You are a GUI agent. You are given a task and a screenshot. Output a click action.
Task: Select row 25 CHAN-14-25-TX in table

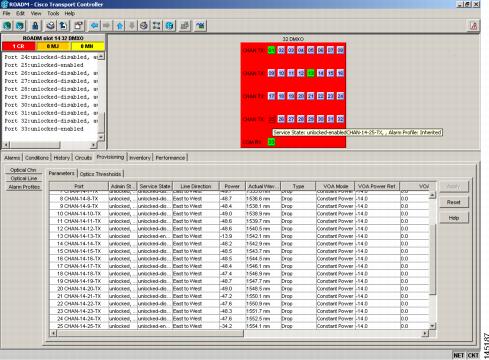pos(239,326)
